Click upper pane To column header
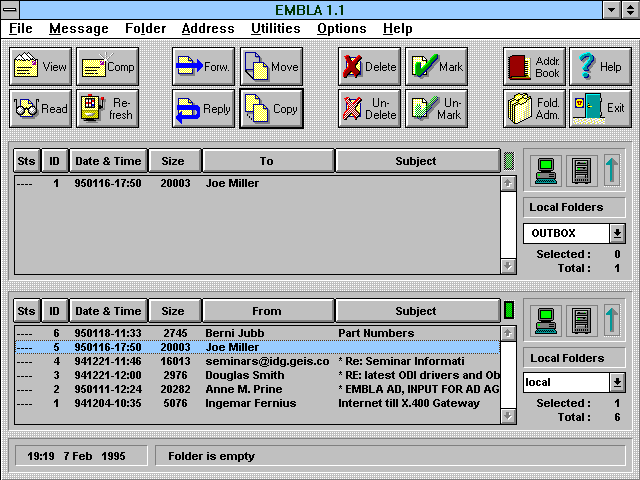The image size is (640, 480). [x=268, y=161]
